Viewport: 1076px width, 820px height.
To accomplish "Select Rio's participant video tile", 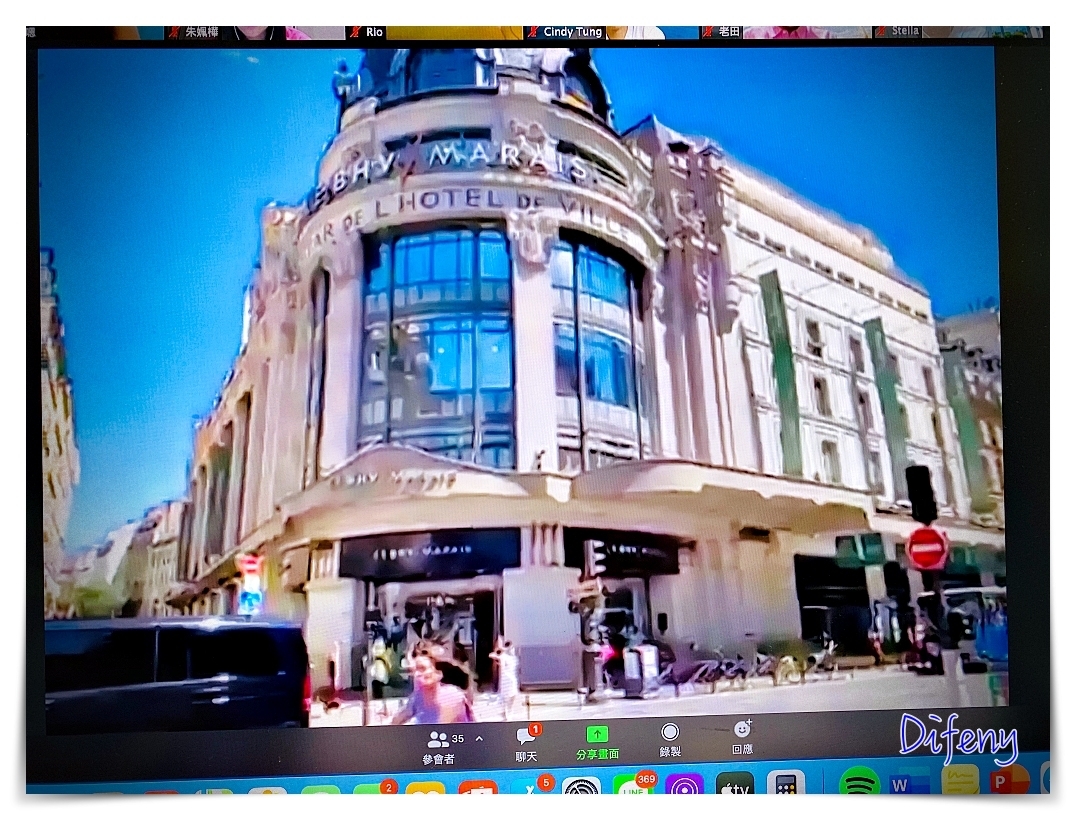I will click(434, 32).
